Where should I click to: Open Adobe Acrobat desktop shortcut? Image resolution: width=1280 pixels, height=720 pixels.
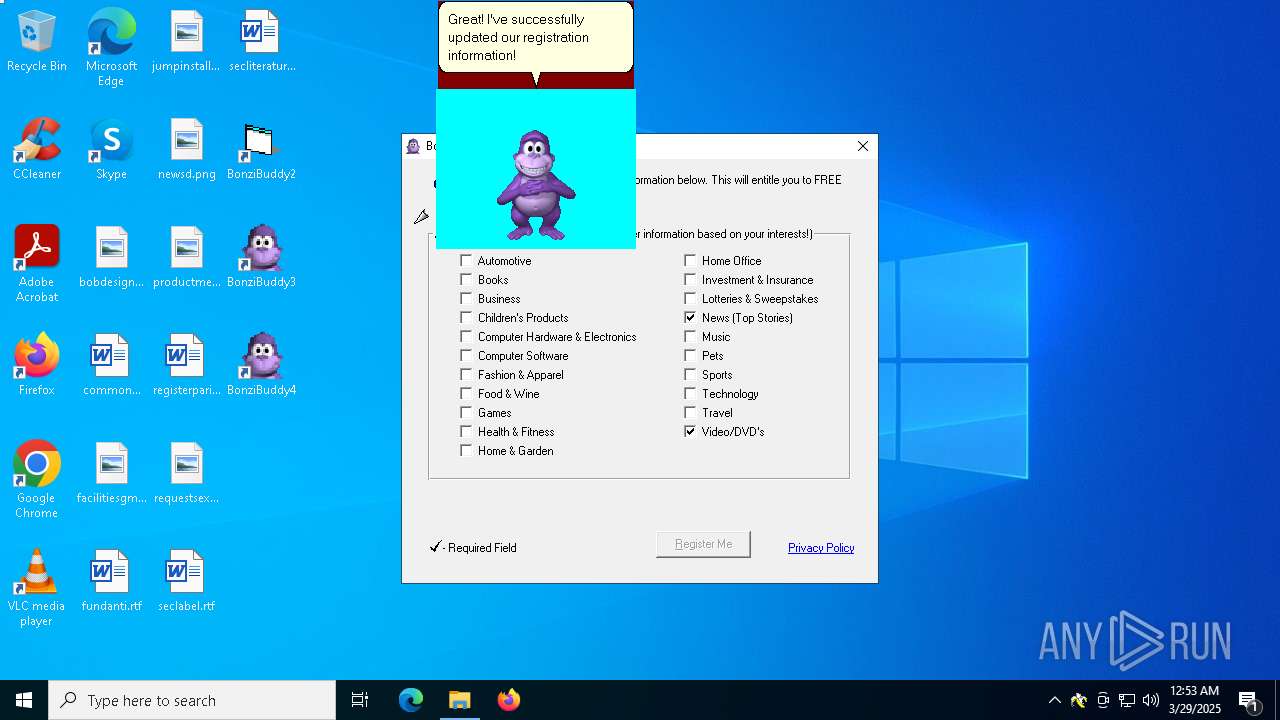coord(37,264)
